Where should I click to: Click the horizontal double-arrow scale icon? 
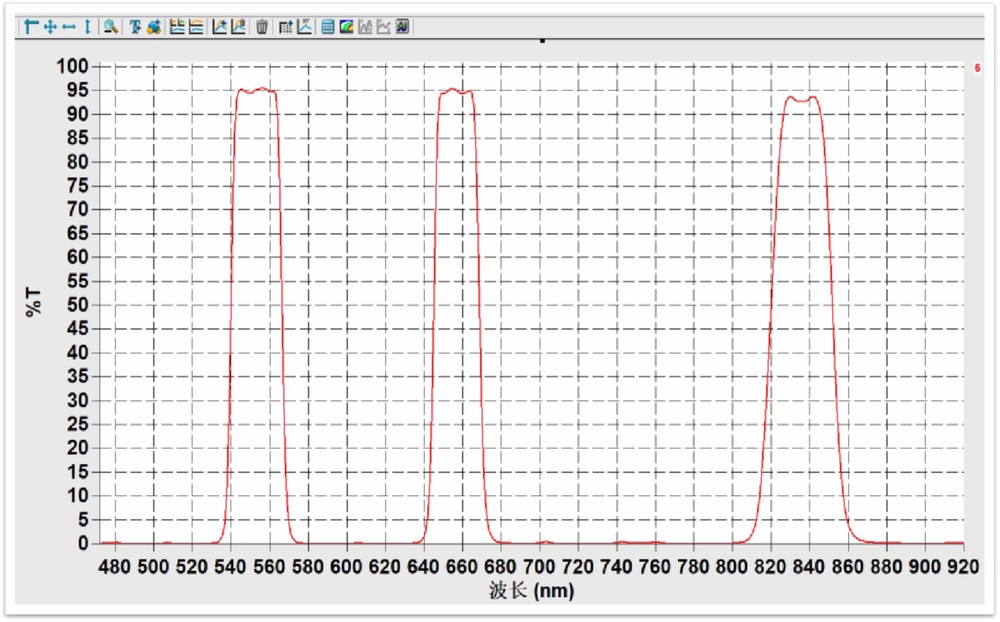coord(68,27)
